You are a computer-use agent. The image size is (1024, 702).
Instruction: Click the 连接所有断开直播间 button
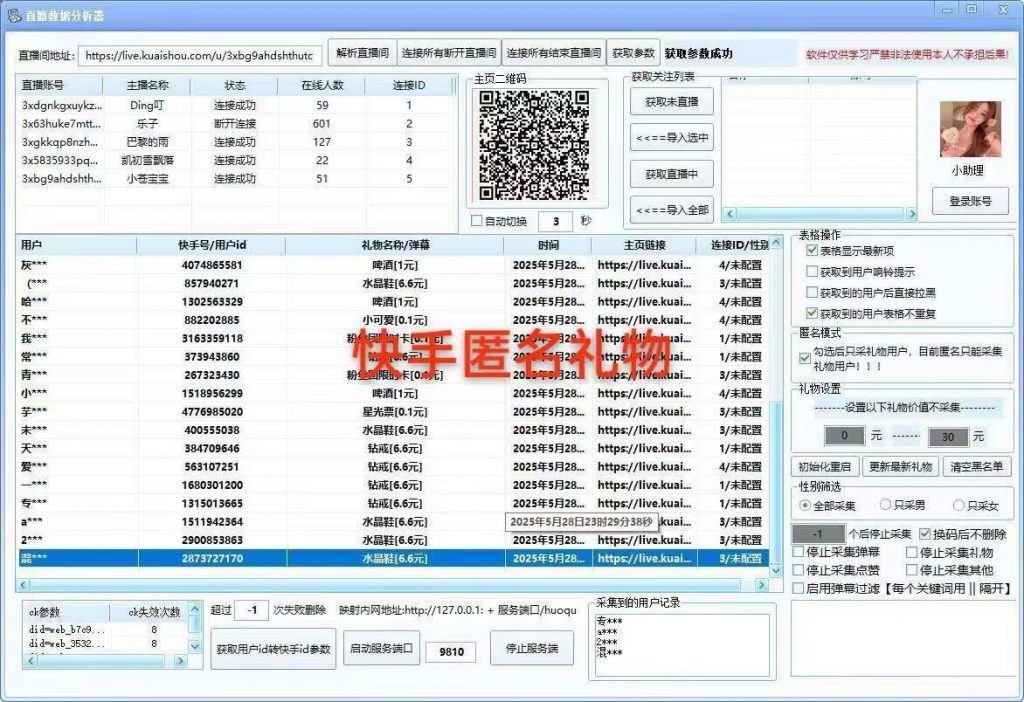coord(448,53)
